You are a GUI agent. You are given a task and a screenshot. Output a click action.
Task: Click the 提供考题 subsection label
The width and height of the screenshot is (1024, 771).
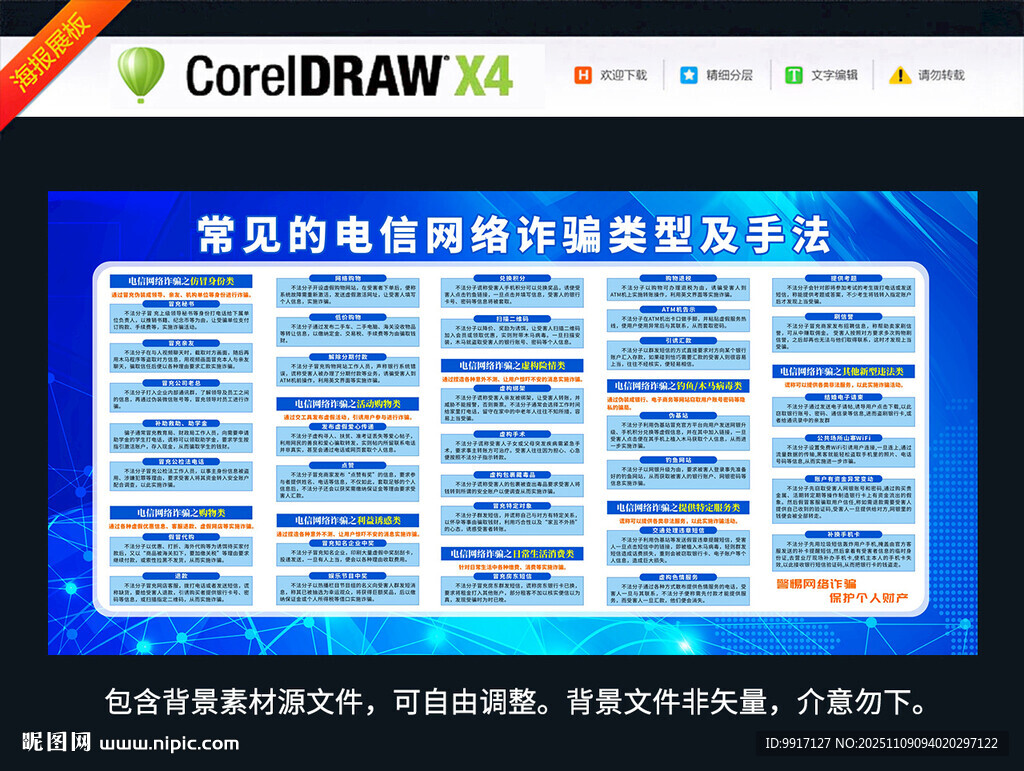tap(843, 278)
